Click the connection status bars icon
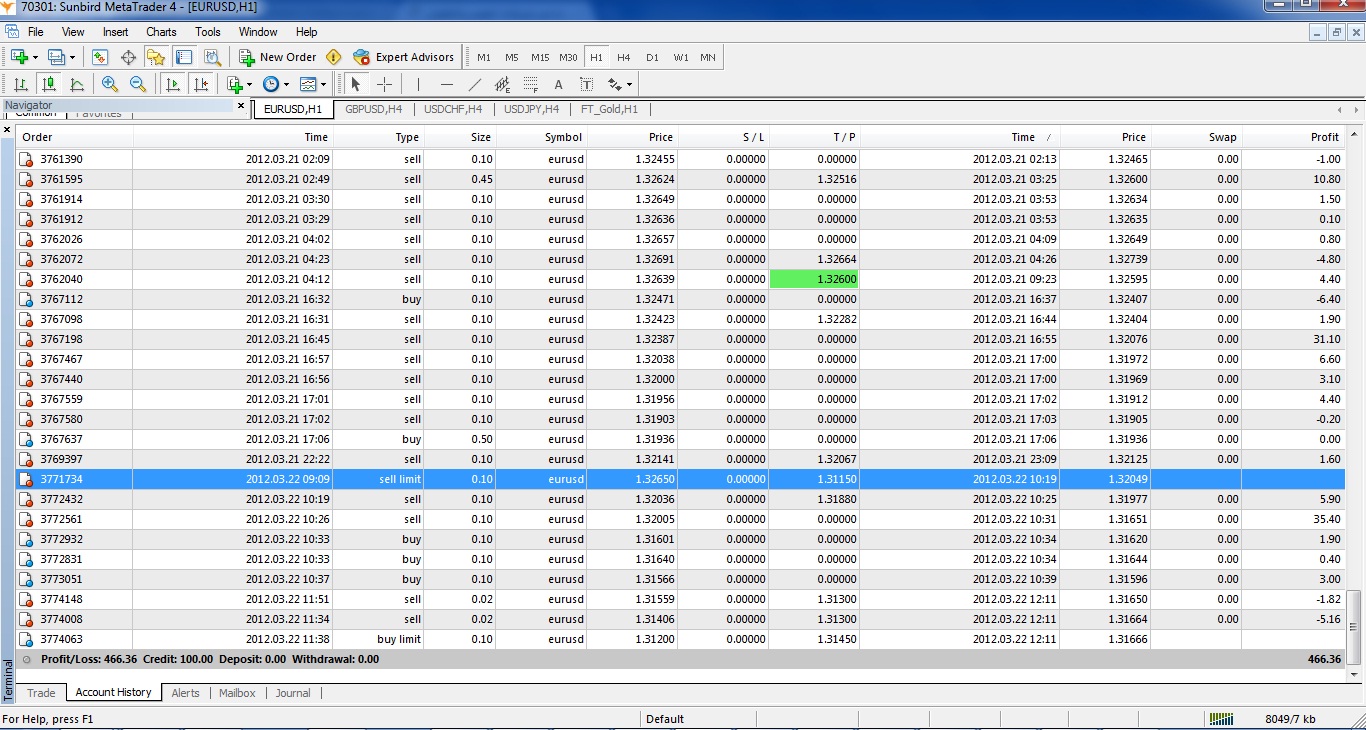The height and width of the screenshot is (730, 1366). (x=1221, y=718)
